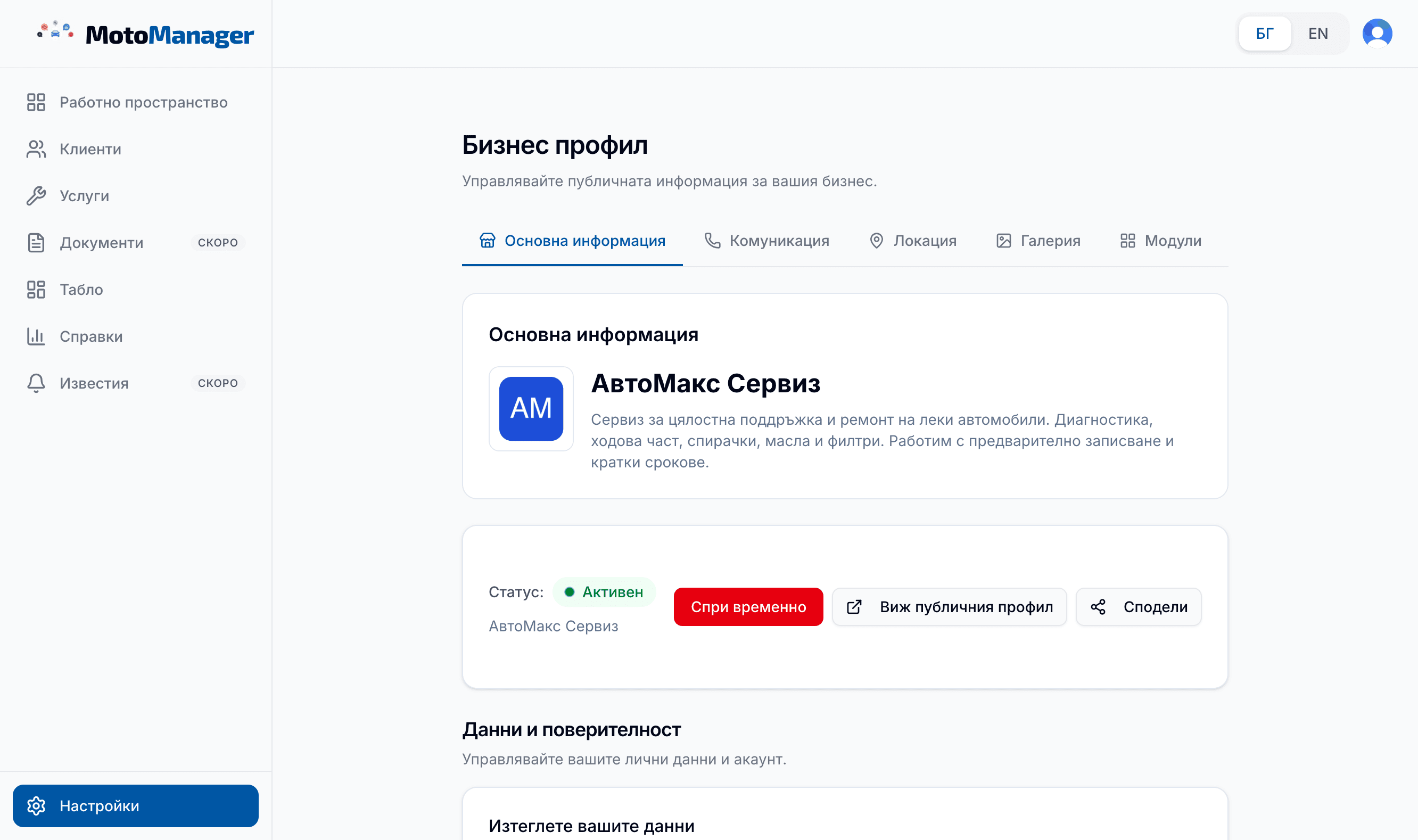Click the Активен status badge

tap(604, 592)
